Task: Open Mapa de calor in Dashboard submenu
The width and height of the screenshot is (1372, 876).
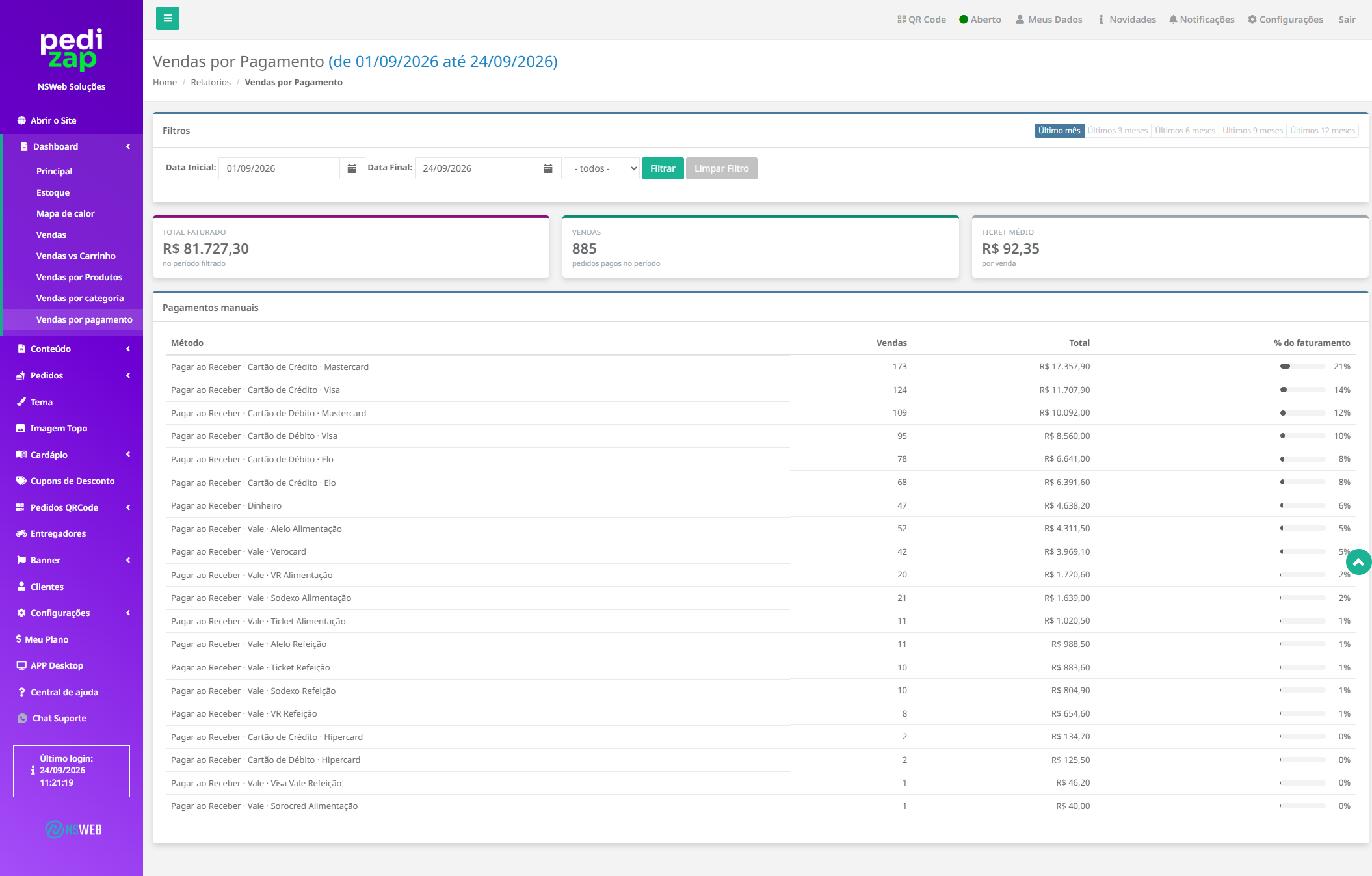Action: (65, 213)
